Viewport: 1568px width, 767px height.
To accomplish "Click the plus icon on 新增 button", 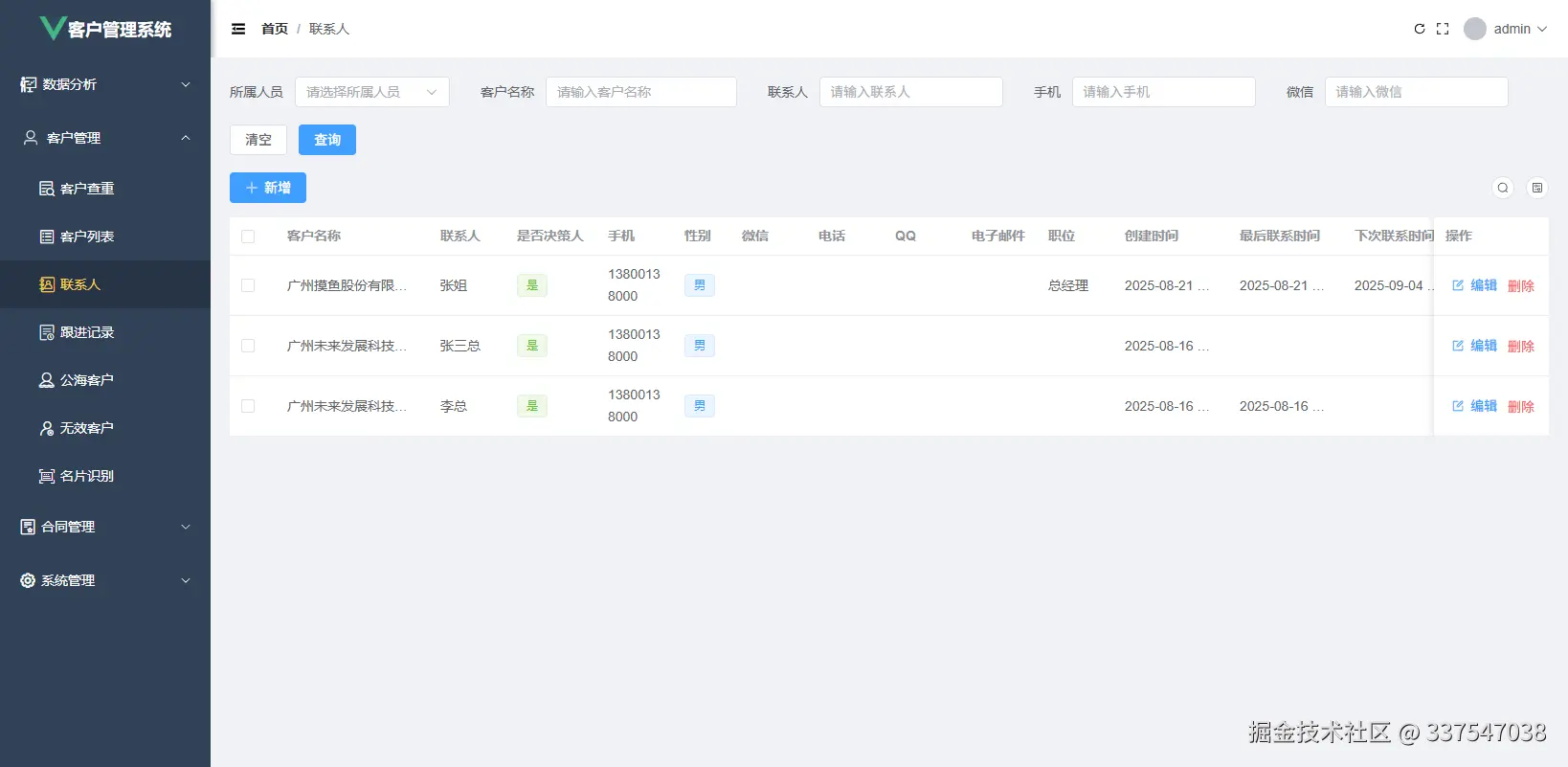I will coord(252,188).
